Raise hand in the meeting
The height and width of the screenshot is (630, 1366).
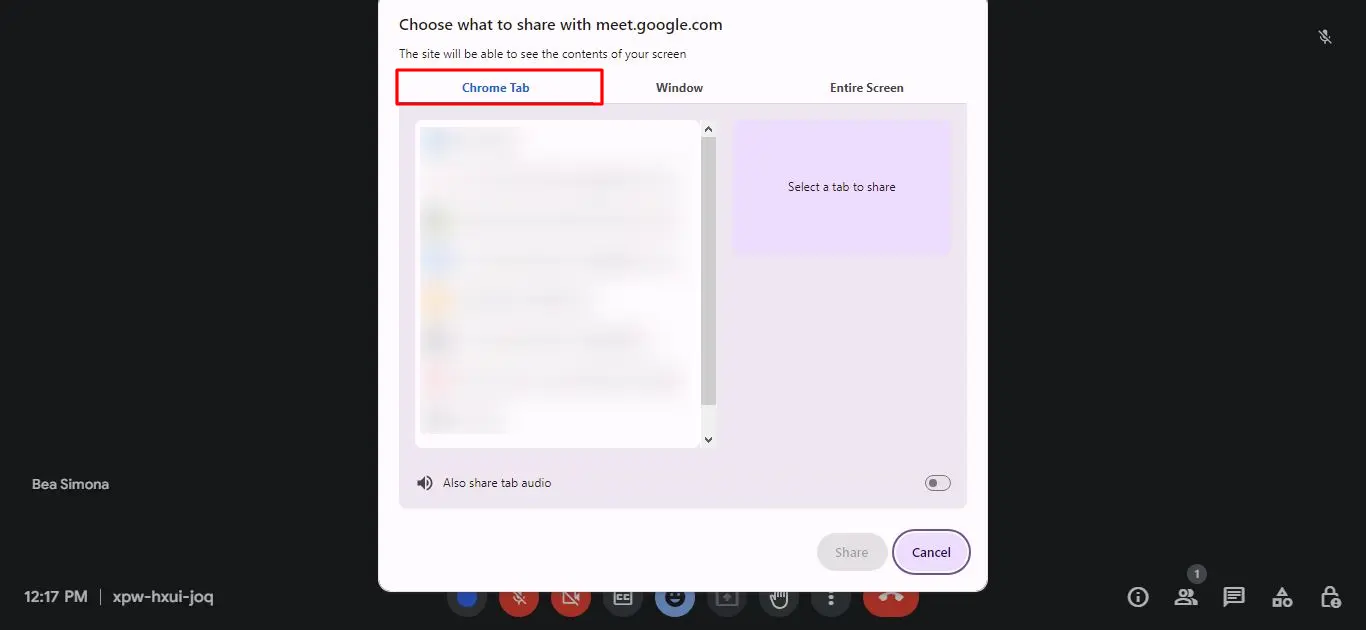[x=779, y=600]
